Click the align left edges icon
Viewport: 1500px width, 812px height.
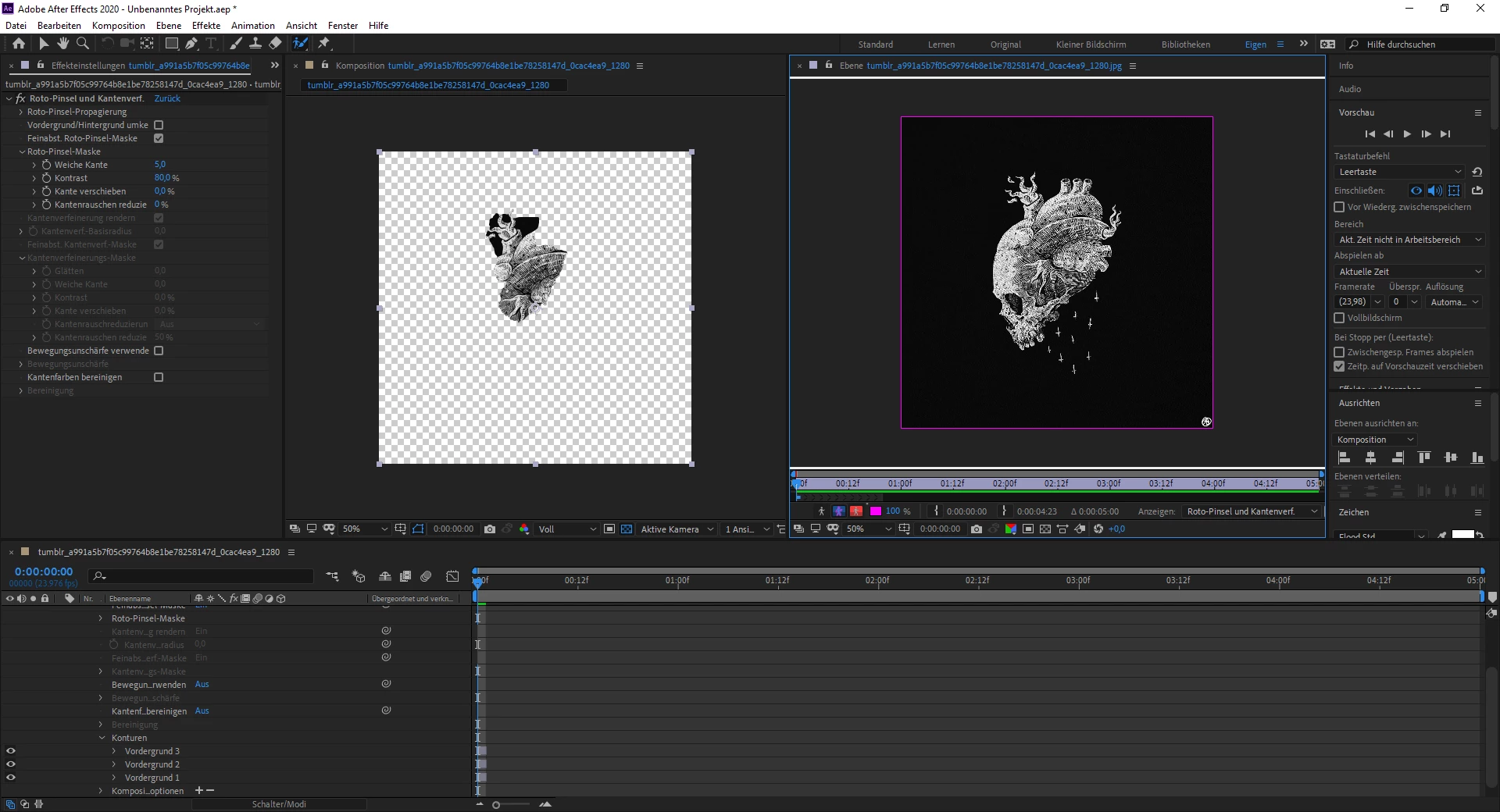tap(1345, 458)
